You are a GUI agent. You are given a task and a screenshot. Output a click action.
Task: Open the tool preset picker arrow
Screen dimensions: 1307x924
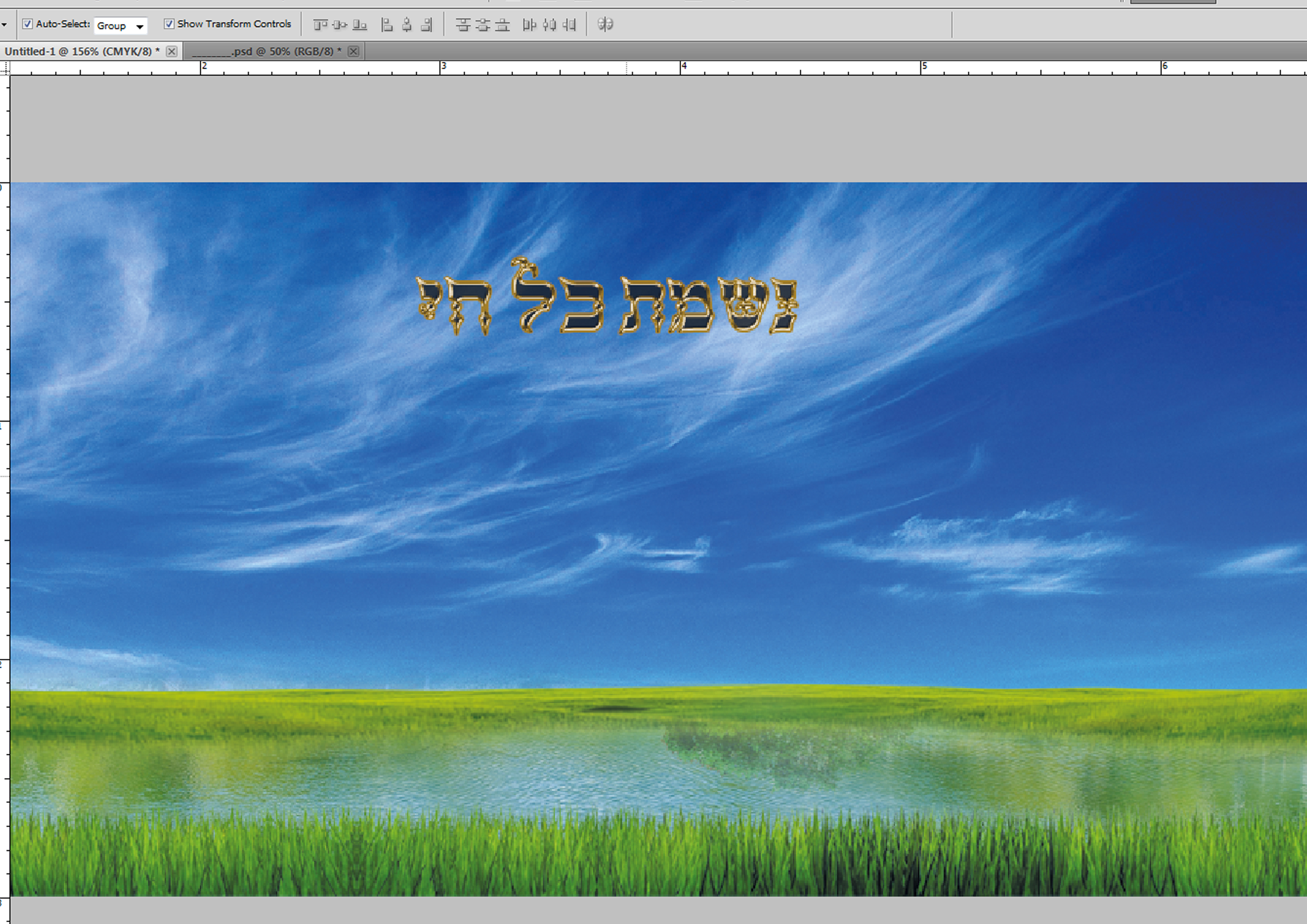pyautogui.click(x=4, y=25)
